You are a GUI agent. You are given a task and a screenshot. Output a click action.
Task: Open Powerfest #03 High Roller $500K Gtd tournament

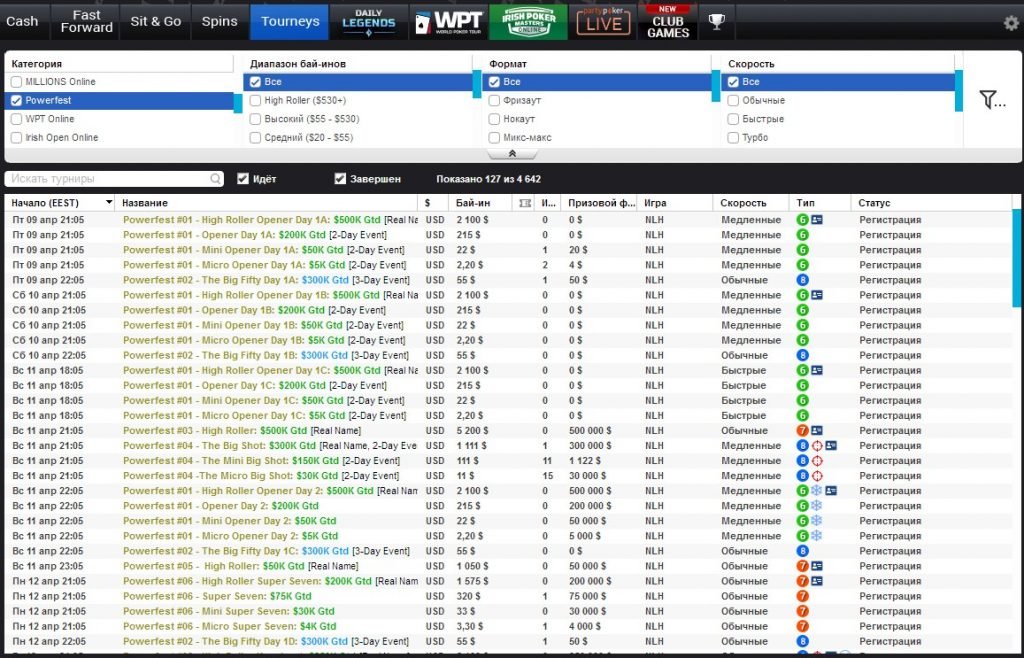coord(214,430)
